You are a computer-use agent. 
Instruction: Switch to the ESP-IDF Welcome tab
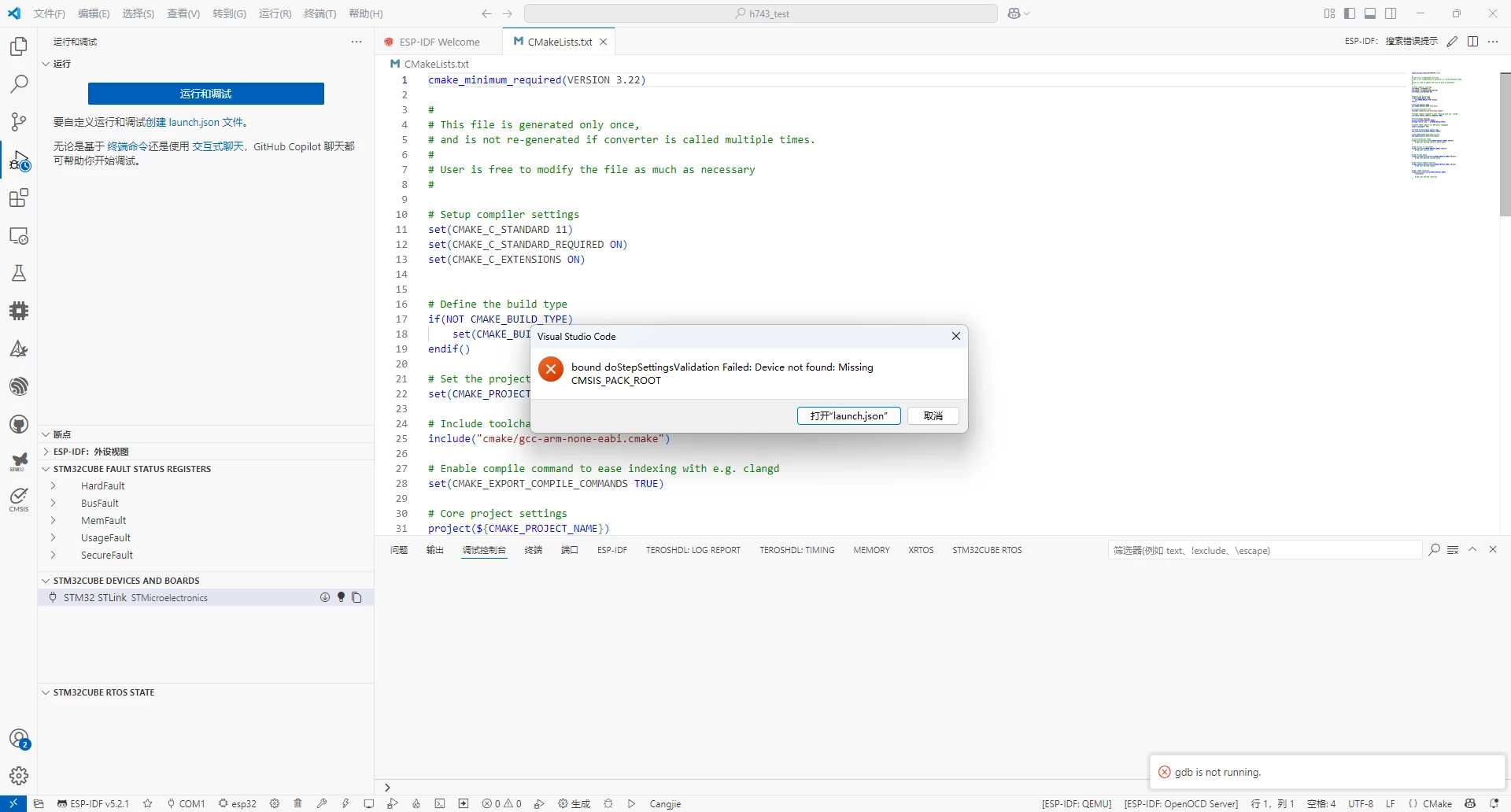click(438, 42)
